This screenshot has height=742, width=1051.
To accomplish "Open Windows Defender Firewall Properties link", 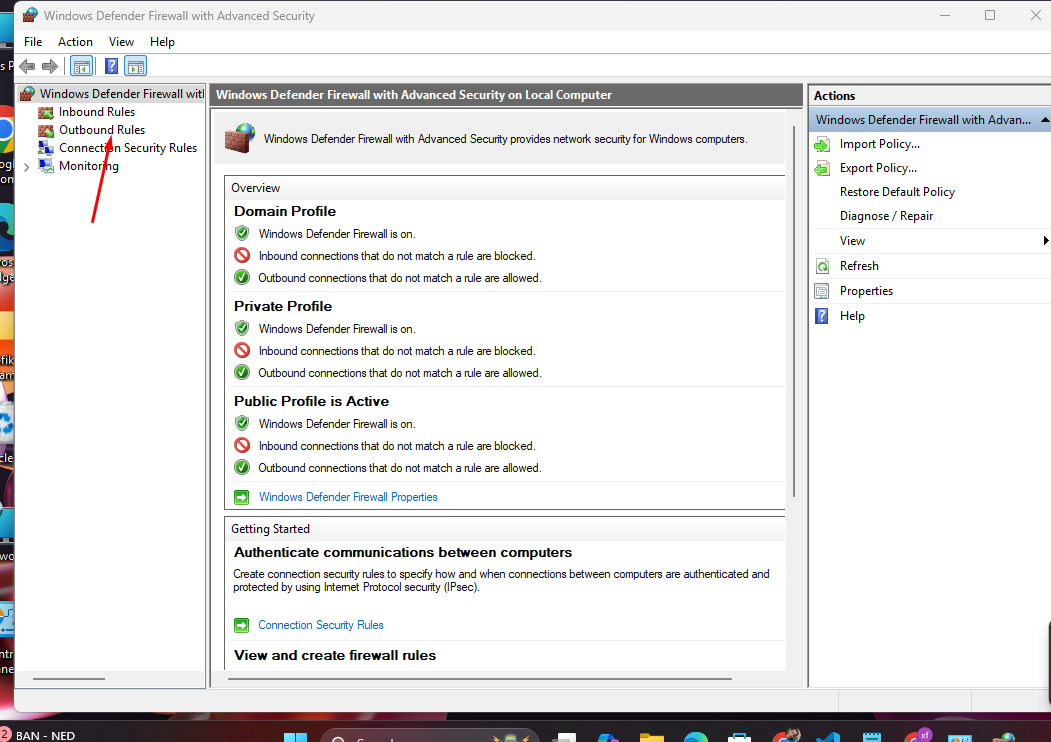I will coord(348,497).
